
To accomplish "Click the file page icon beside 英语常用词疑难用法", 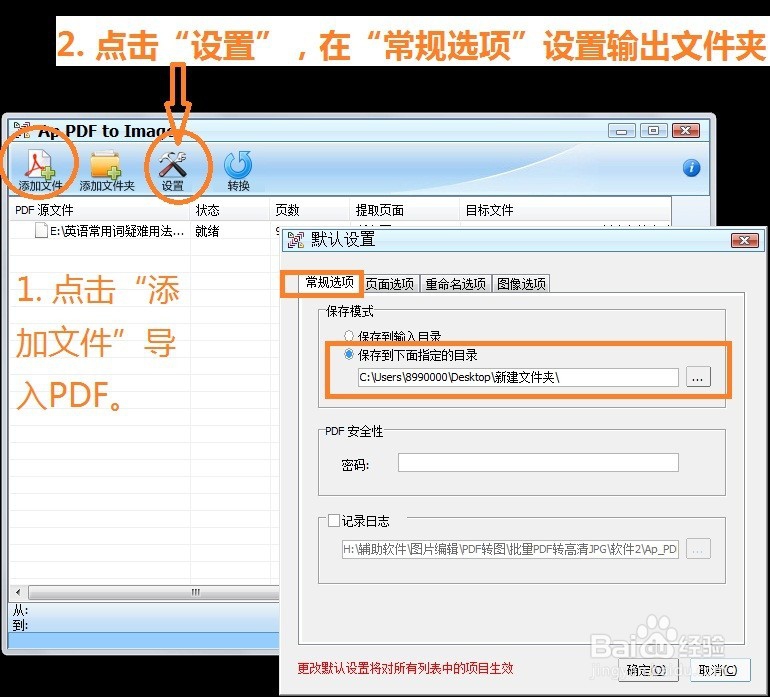I will [41, 230].
